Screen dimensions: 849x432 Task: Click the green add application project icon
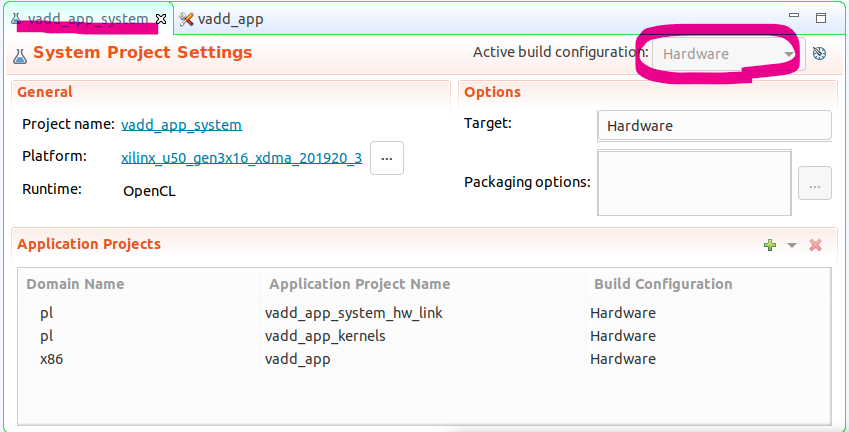(x=769, y=245)
